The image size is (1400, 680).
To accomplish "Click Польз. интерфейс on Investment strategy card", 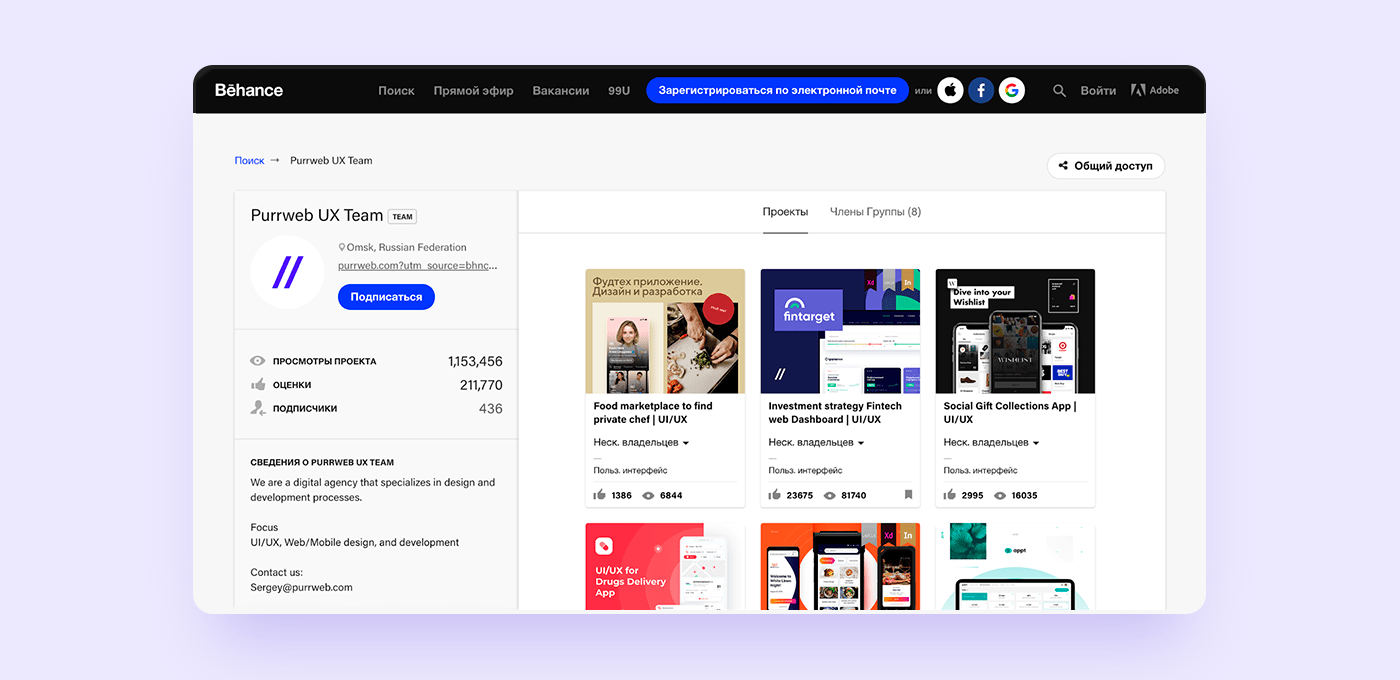I will click(805, 470).
